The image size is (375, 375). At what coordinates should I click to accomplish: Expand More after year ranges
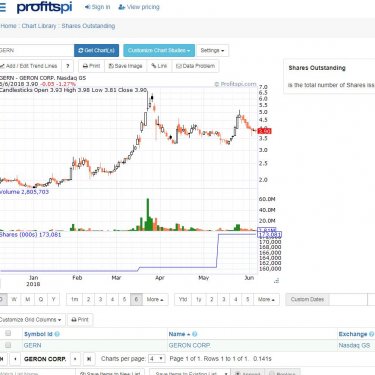click(x=266, y=299)
